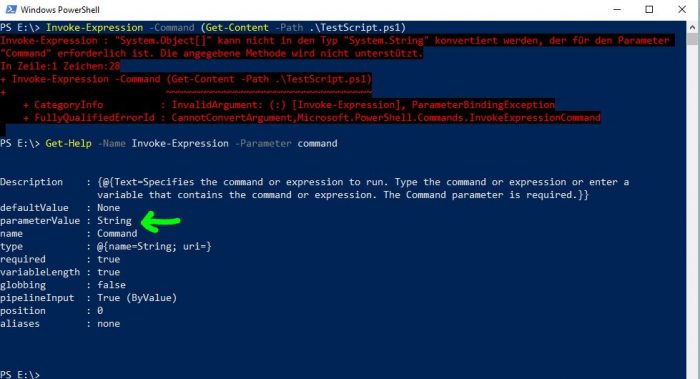
Task: Open the PowerShell icon system menu
Action: pyautogui.click(x=11, y=9)
